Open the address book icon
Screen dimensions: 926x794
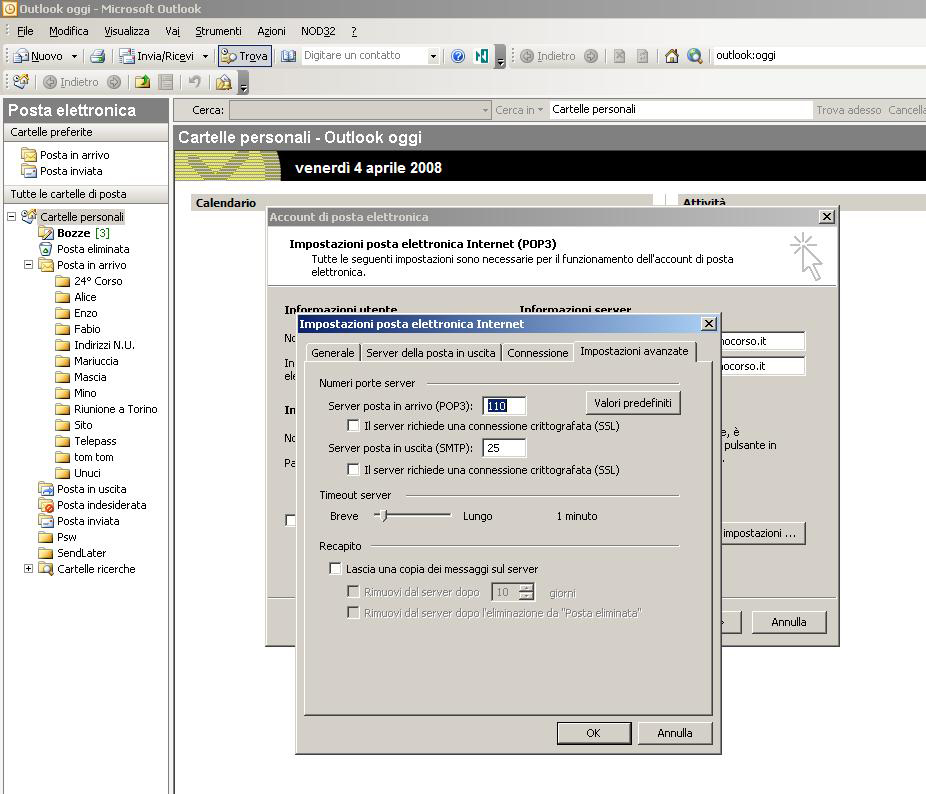[288, 56]
